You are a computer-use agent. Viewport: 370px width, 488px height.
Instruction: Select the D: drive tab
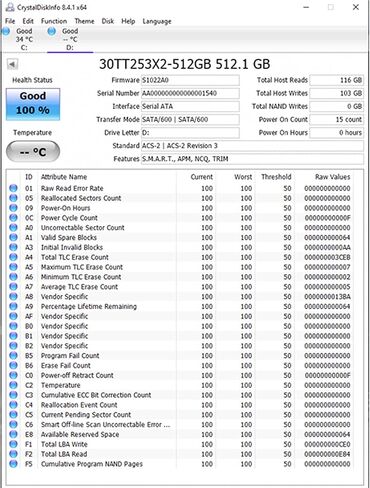[70, 39]
